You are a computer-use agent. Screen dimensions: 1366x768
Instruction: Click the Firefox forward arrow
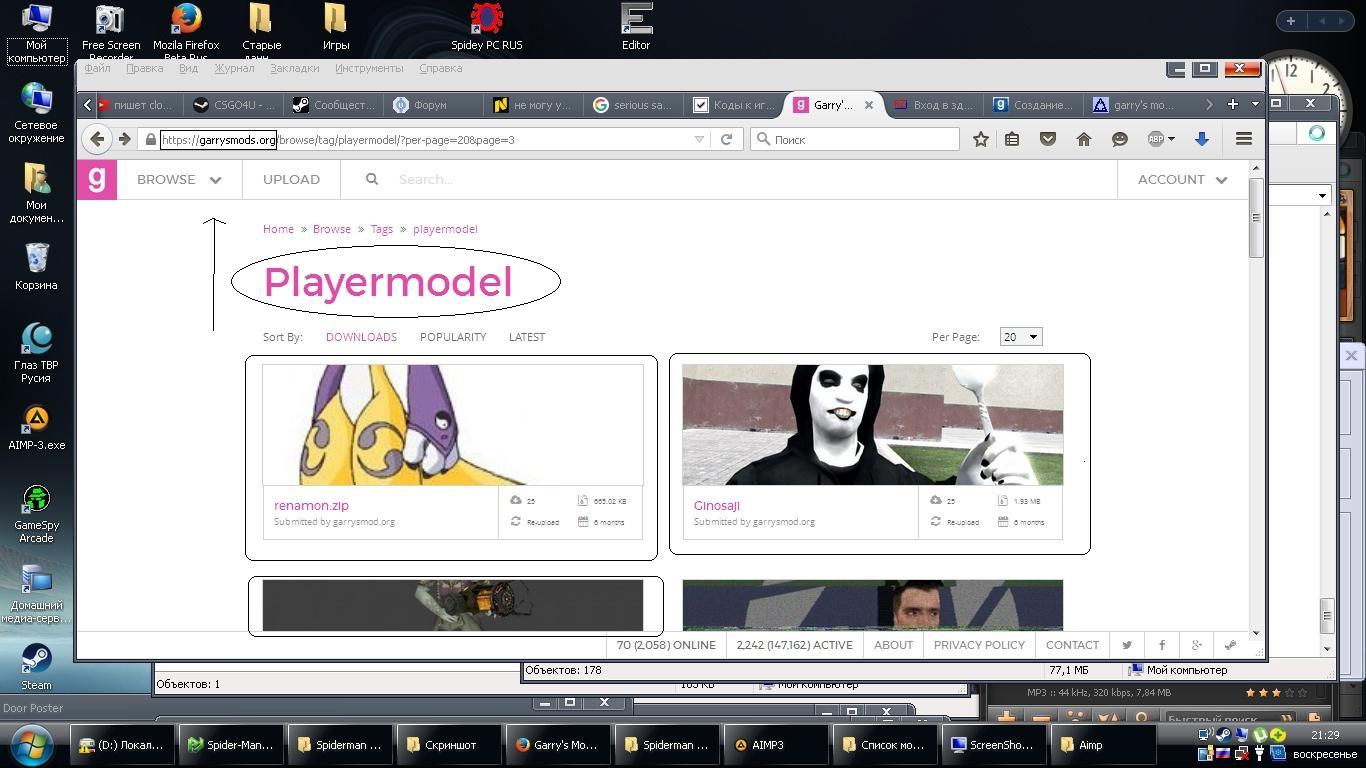pos(124,139)
